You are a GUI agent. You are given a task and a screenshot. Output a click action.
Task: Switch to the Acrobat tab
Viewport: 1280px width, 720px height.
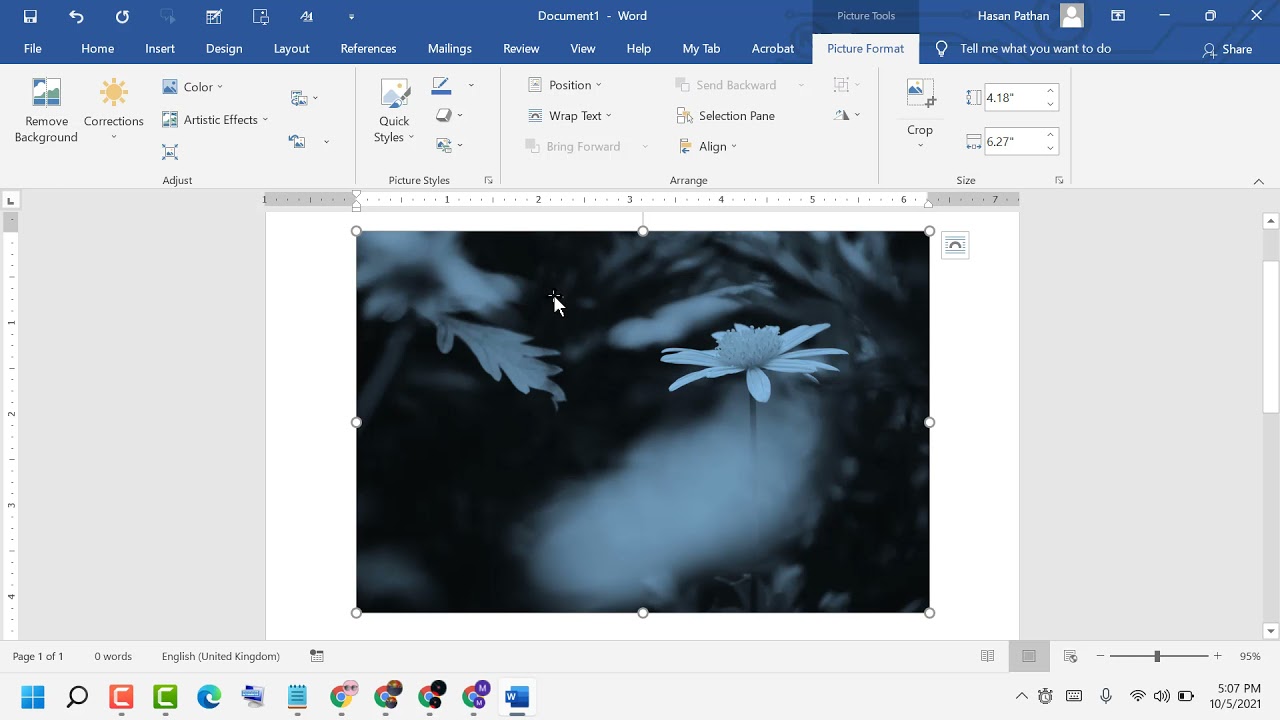click(773, 48)
